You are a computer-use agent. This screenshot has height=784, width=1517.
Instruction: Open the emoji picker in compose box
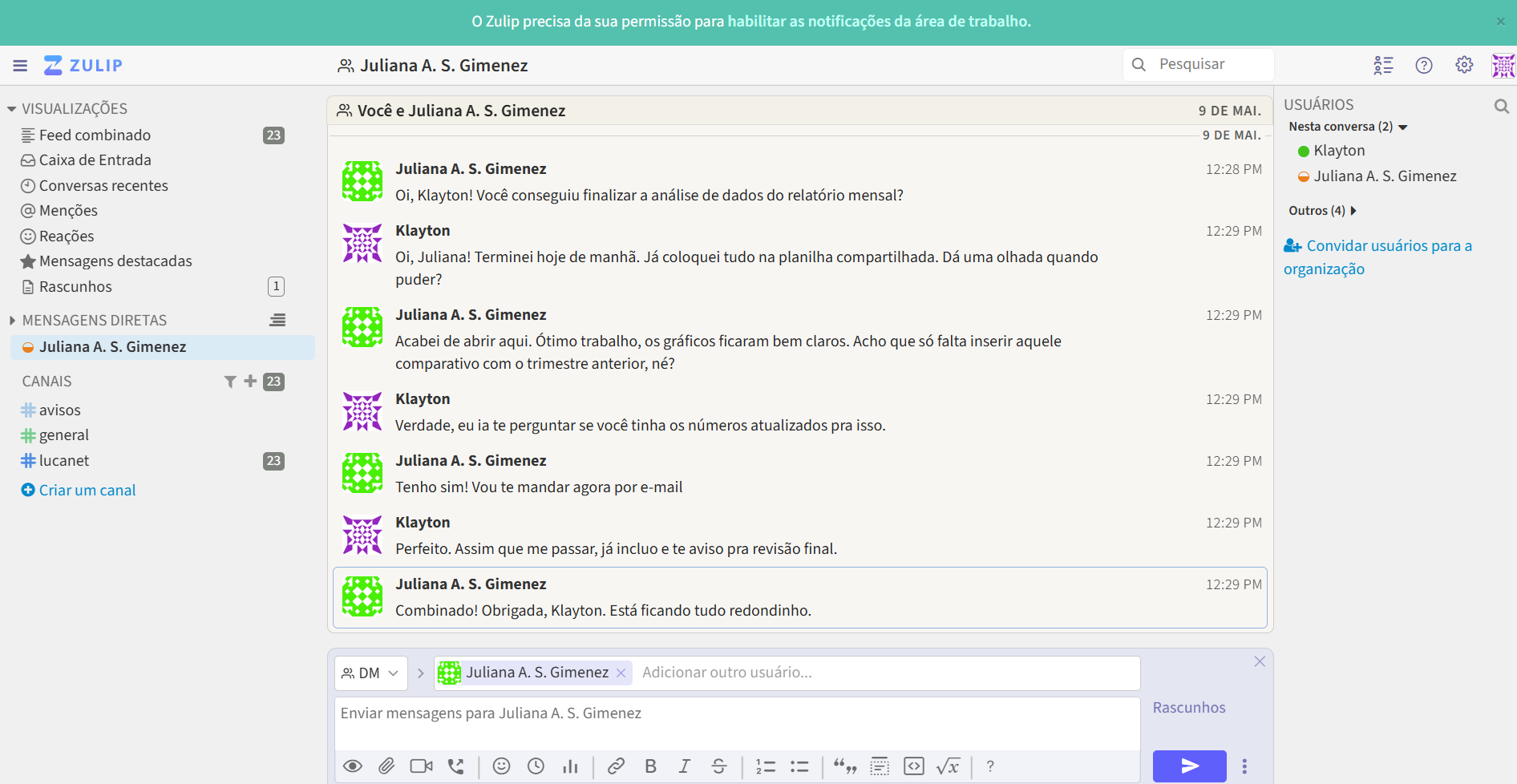(501, 766)
